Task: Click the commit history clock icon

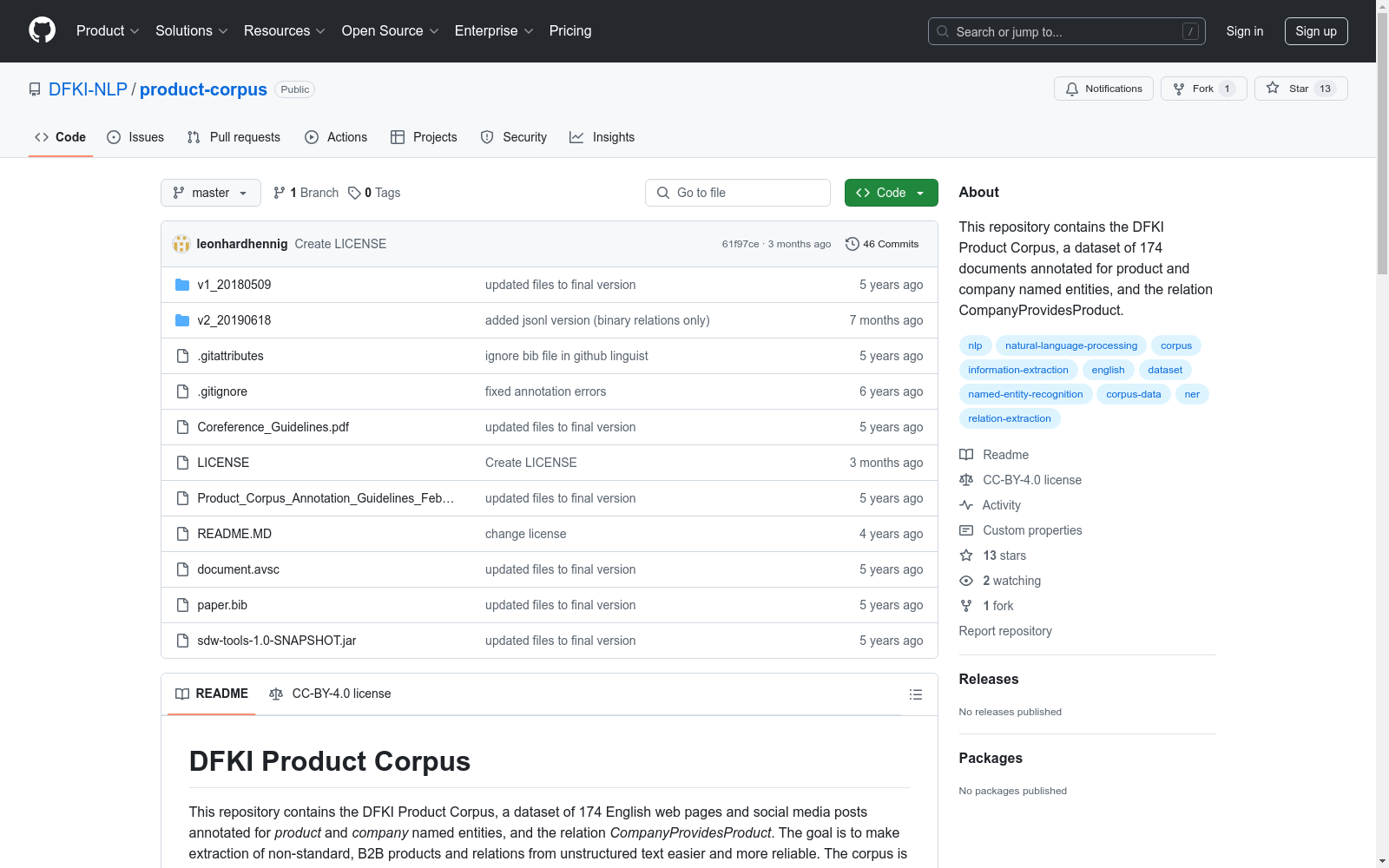Action: (852, 244)
